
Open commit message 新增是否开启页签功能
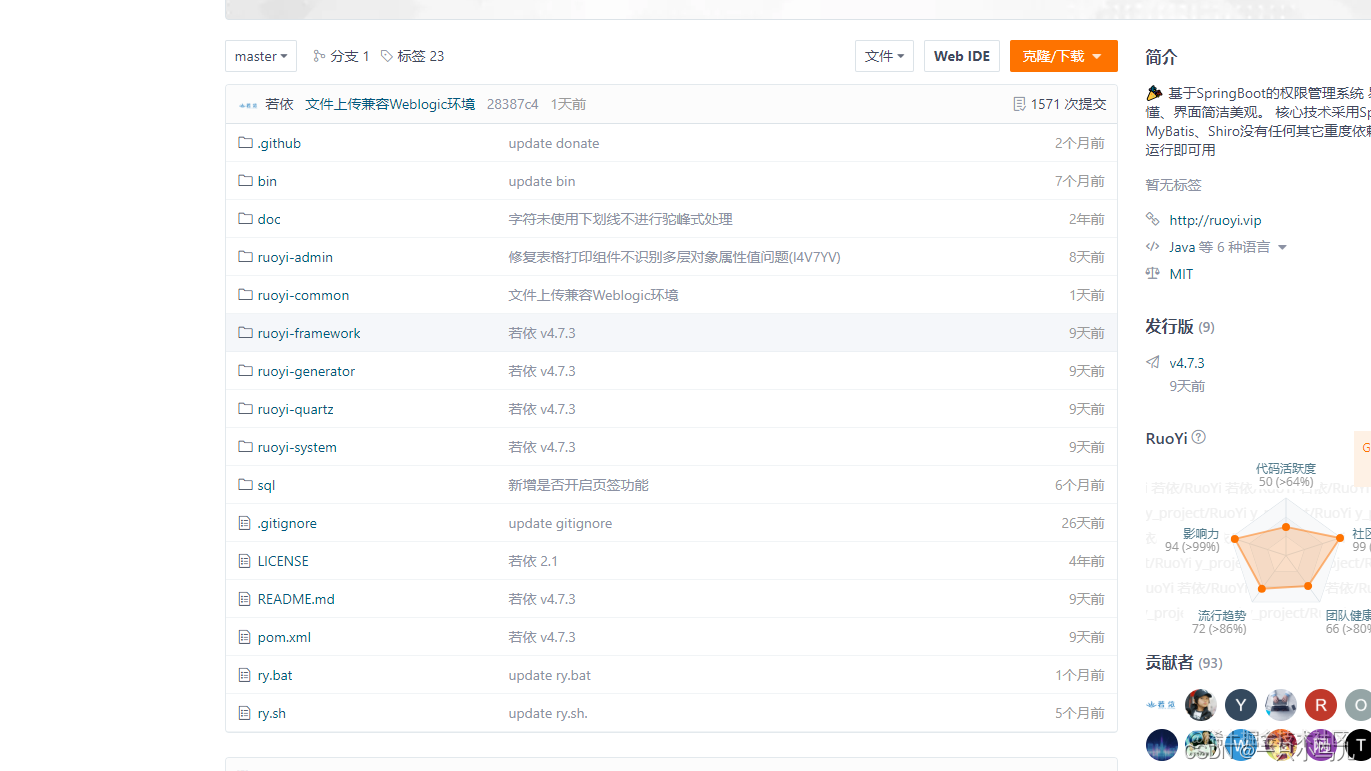(578, 485)
